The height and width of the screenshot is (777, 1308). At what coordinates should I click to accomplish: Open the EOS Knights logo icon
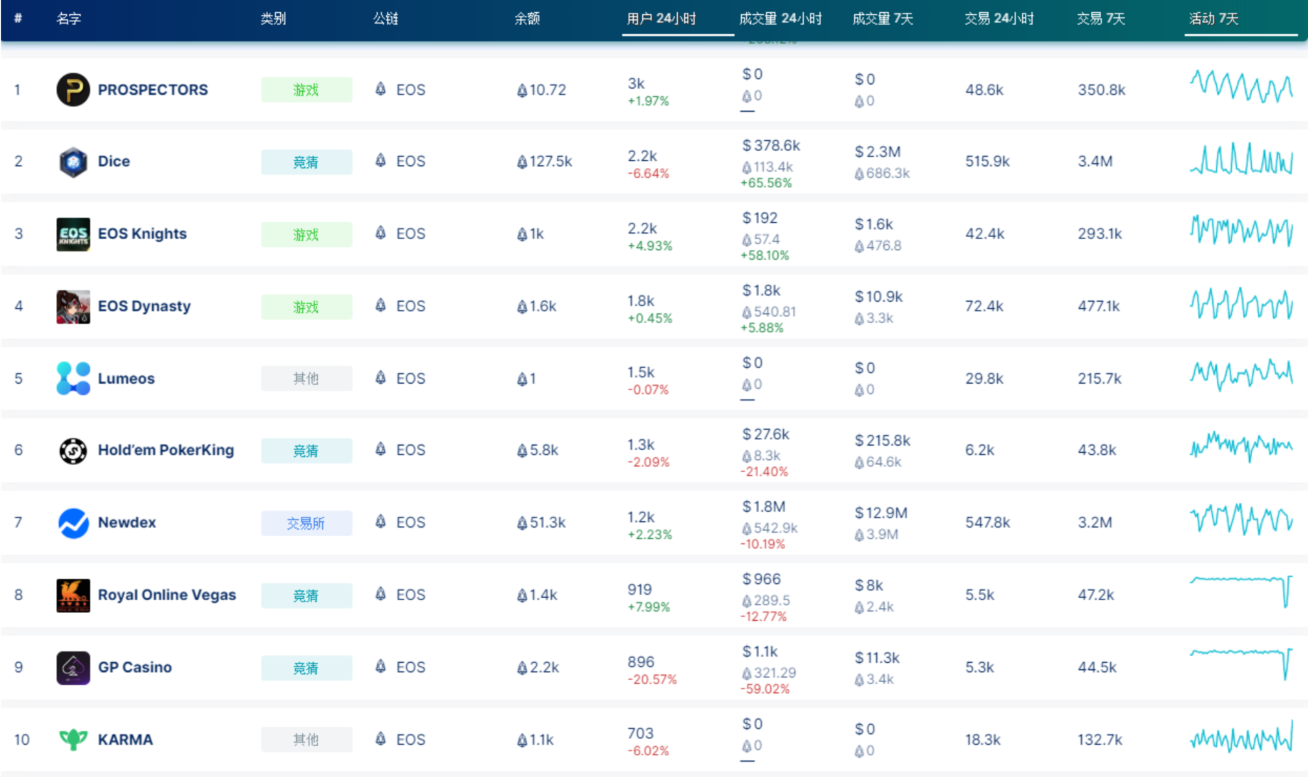click(x=73, y=234)
